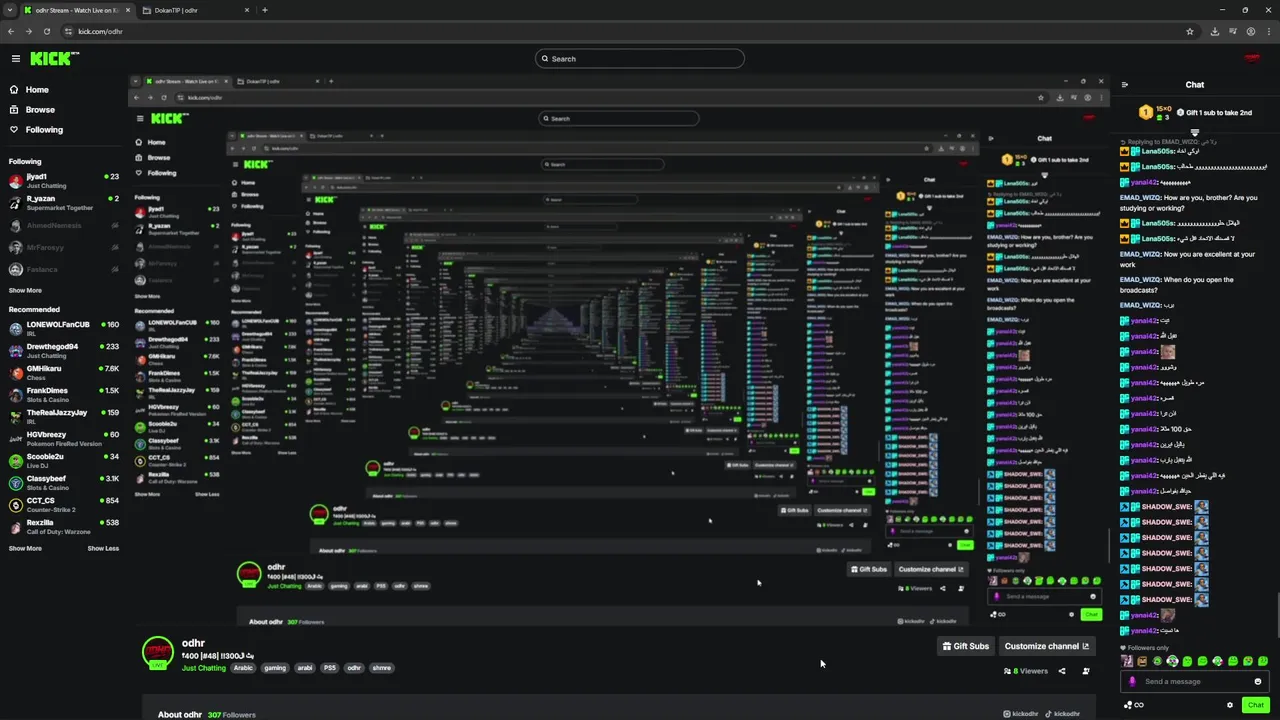Click the purple chat identity icon in message box
The width and height of the screenshot is (1280, 720).
coord(1132,681)
